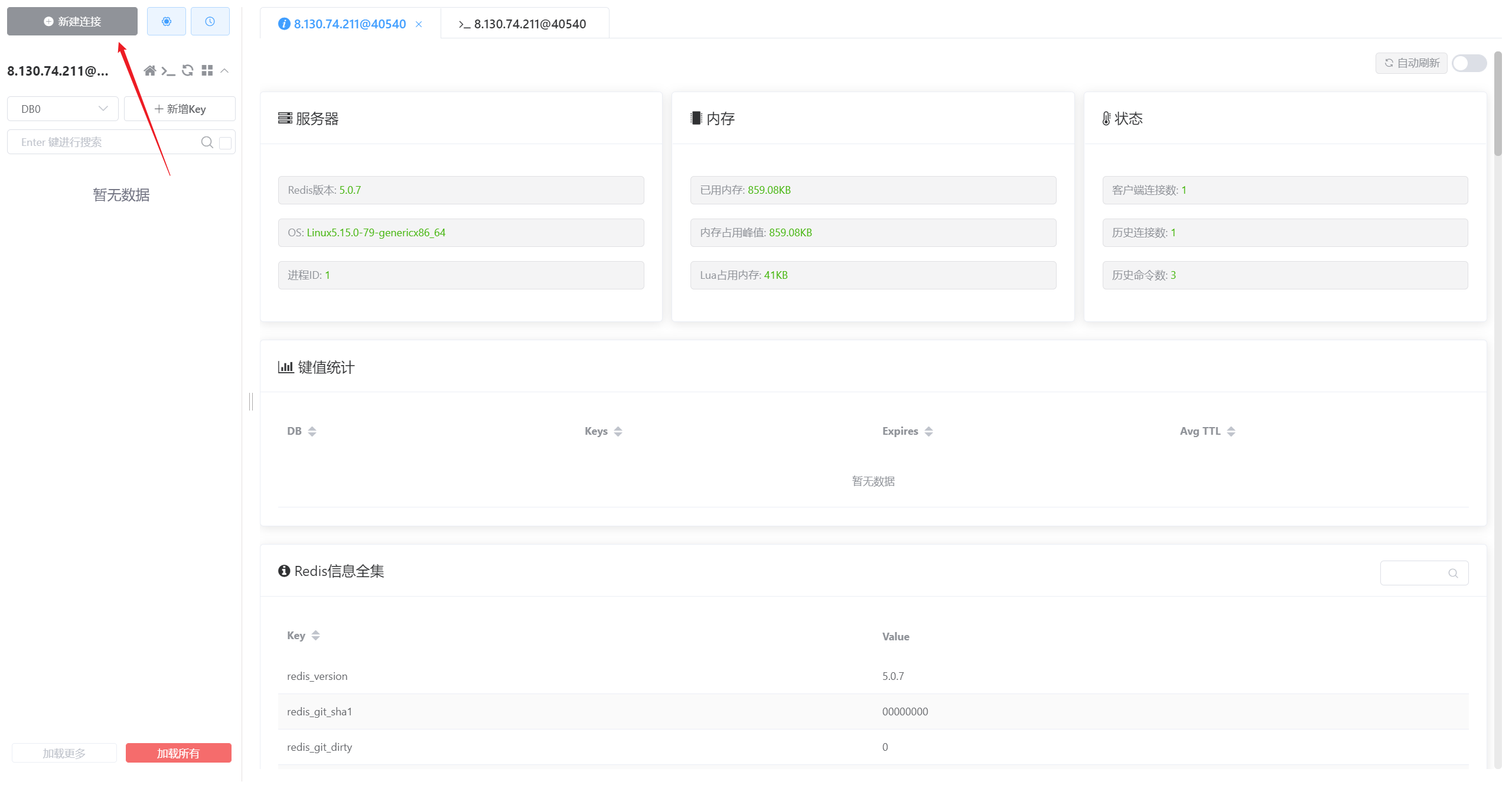Close the 8.130.74.211@40540 info tab
The height and width of the screenshot is (788, 1512).
419,24
